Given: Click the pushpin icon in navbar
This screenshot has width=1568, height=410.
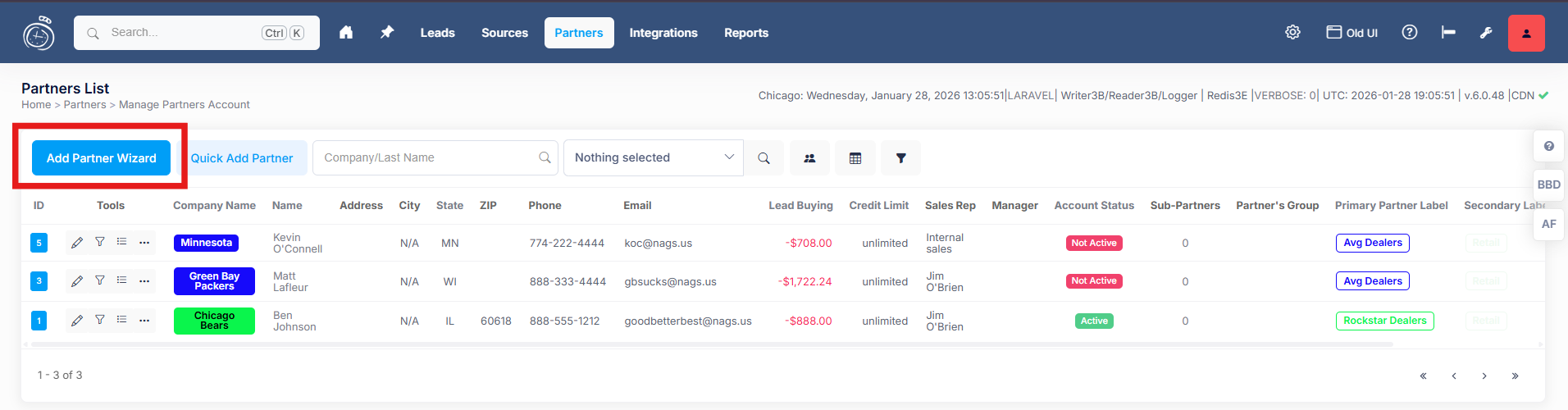Looking at the screenshot, I should (x=387, y=33).
